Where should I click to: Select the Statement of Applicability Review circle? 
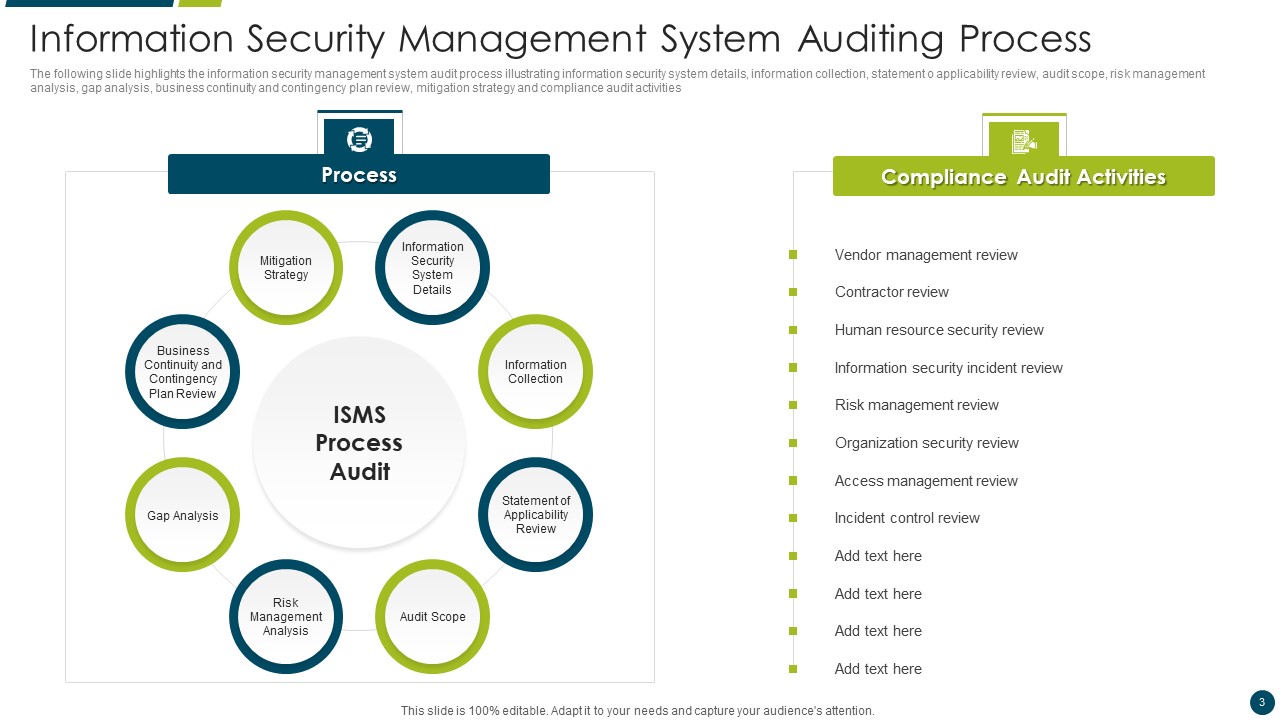(x=536, y=514)
